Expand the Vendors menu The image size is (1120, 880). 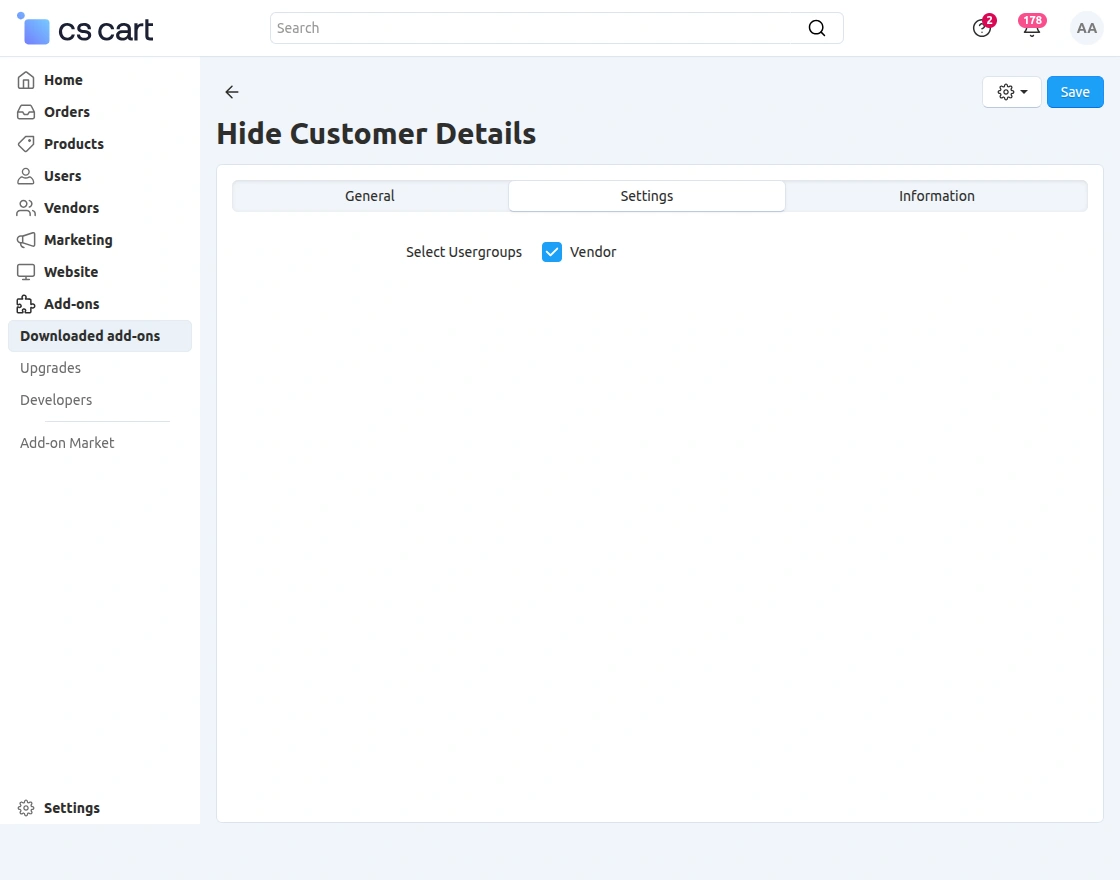(71, 208)
